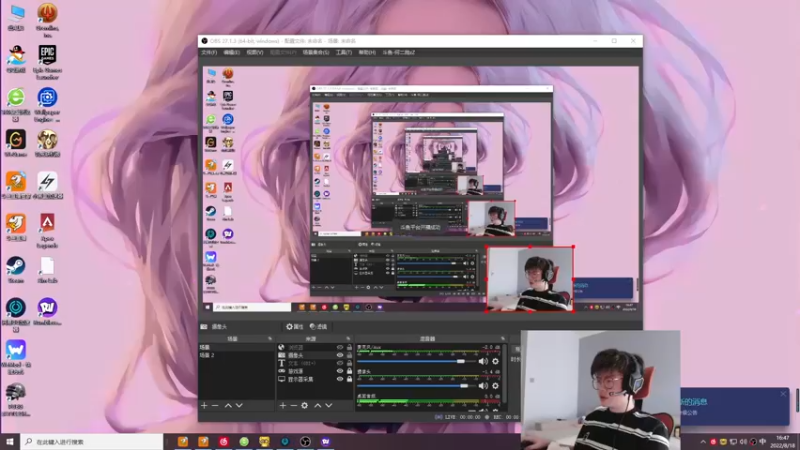
Task: Open the 视图(V) menu
Action: pyautogui.click(x=255, y=53)
